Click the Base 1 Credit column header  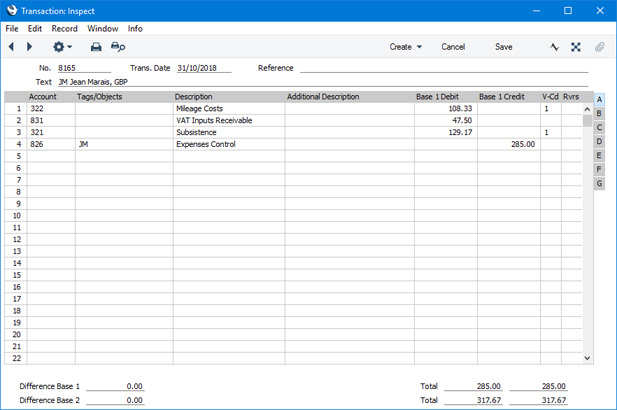point(502,97)
